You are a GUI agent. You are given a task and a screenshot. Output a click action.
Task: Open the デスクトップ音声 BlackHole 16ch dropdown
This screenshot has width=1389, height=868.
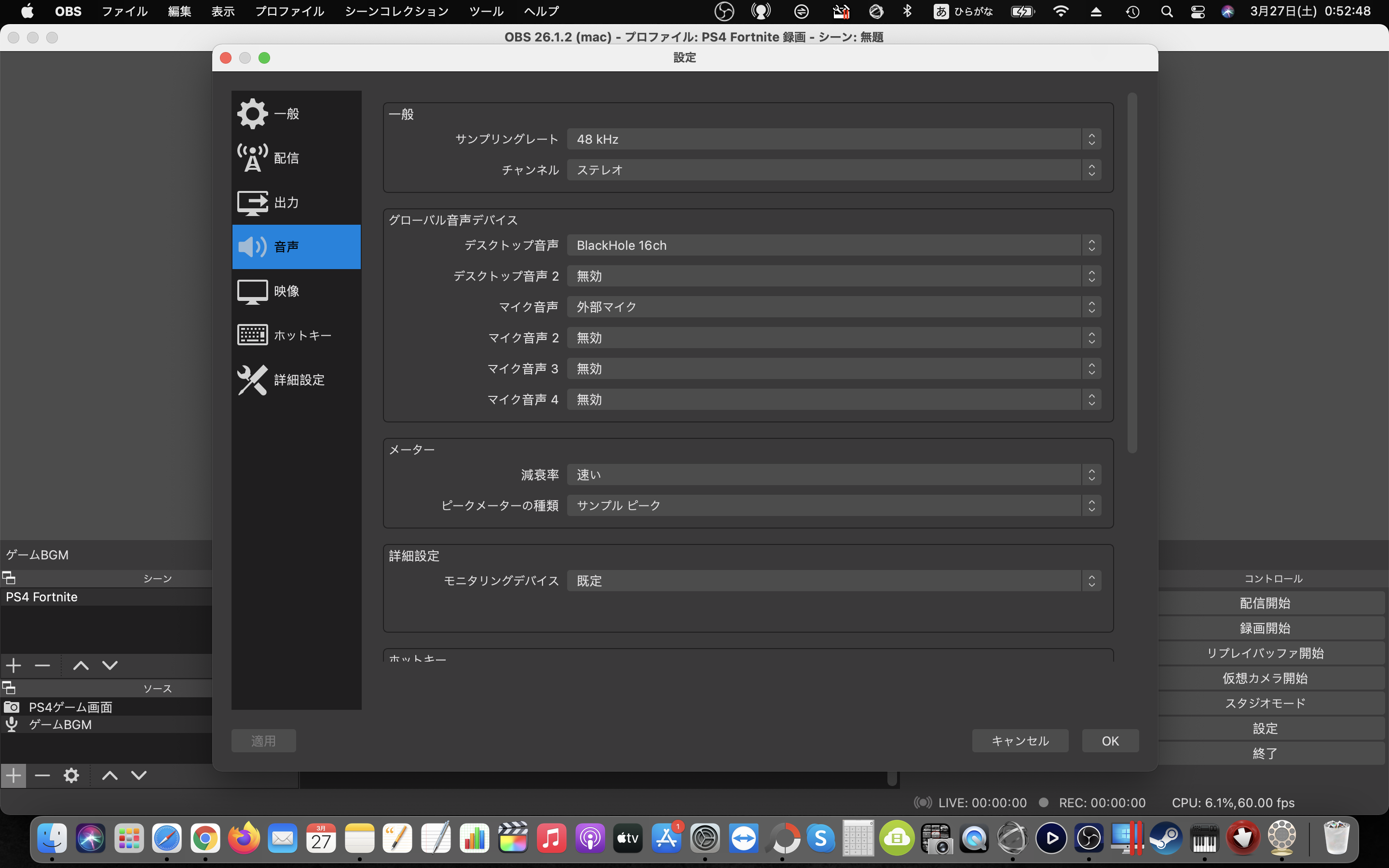coord(833,246)
